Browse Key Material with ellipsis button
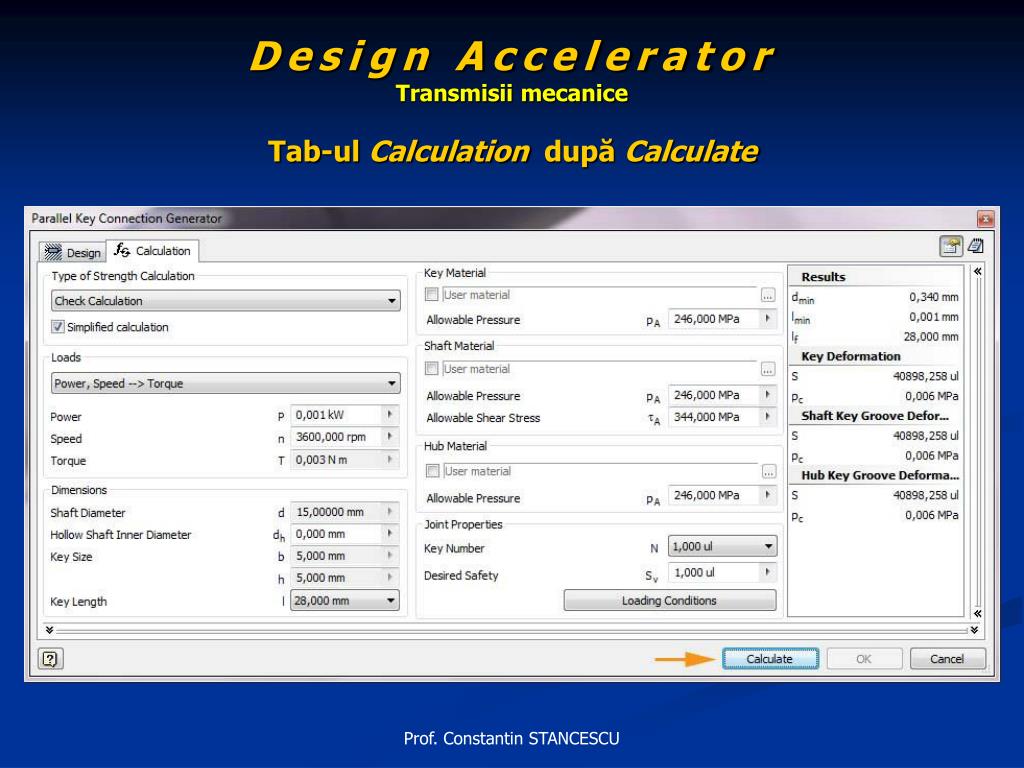Screen dimensions: 1024x768 point(768,295)
